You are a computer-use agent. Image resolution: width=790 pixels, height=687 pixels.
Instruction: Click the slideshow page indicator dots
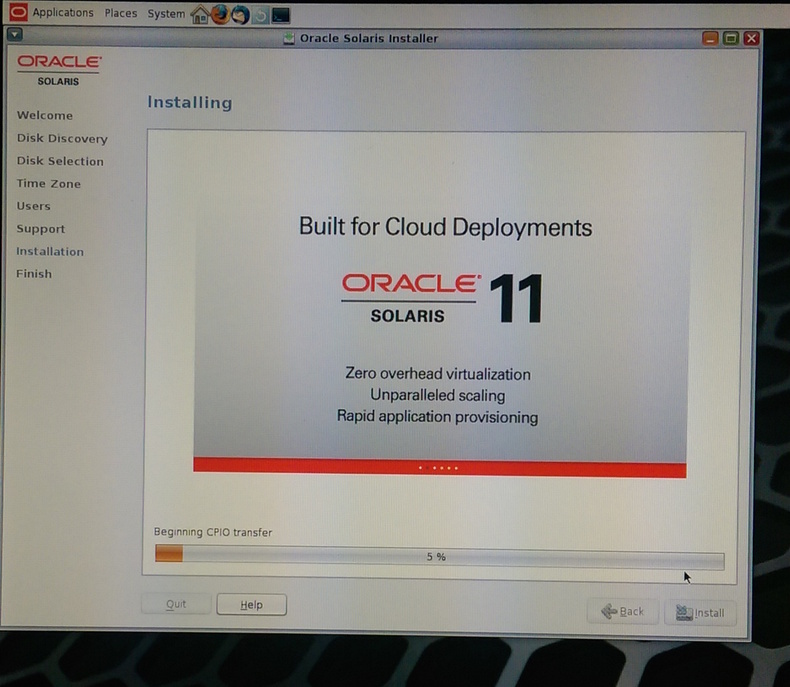pos(438,468)
